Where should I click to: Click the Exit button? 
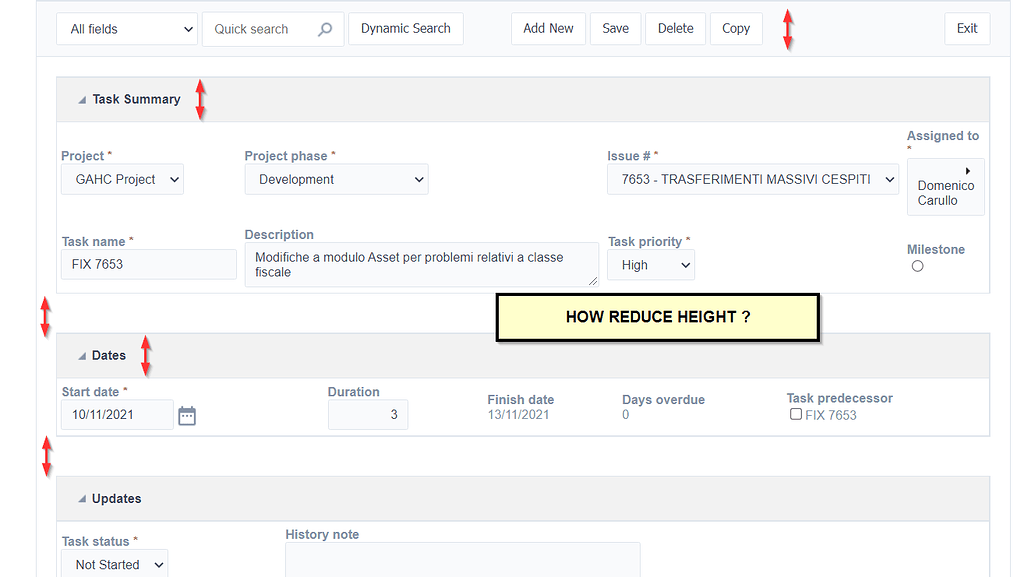(x=967, y=29)
